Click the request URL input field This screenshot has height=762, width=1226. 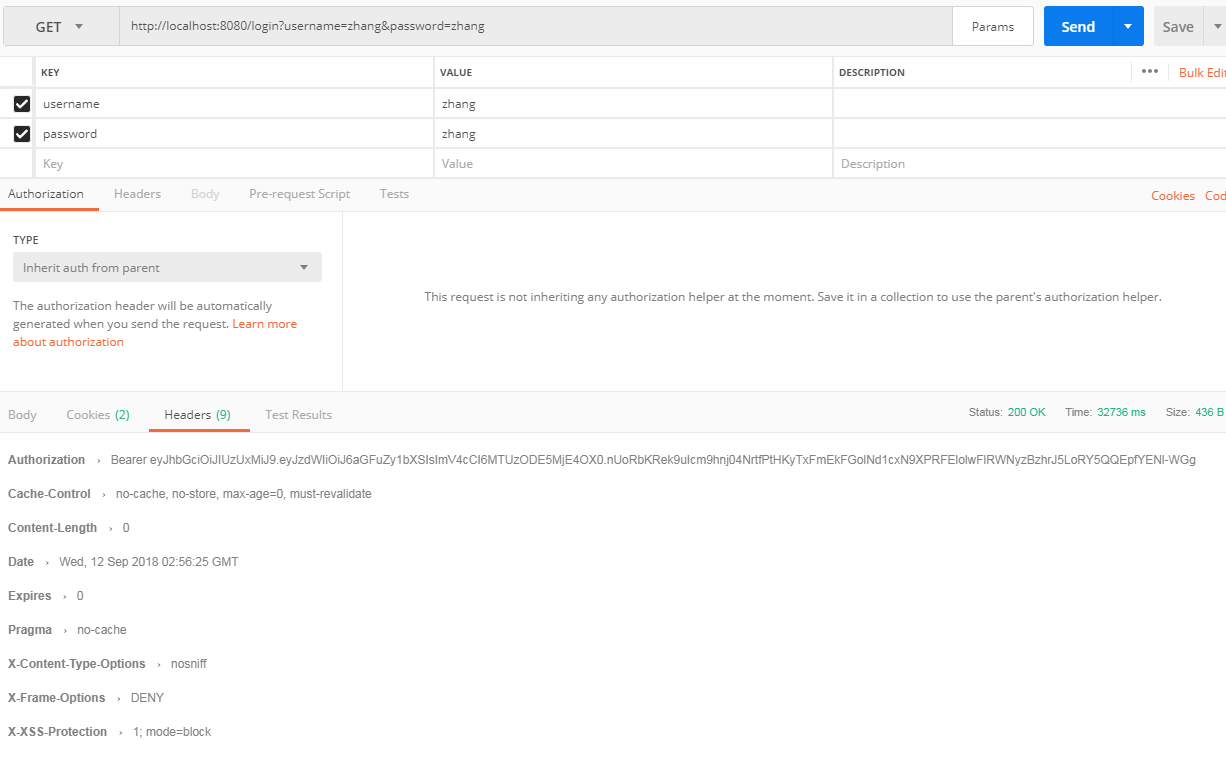point(535,27)
